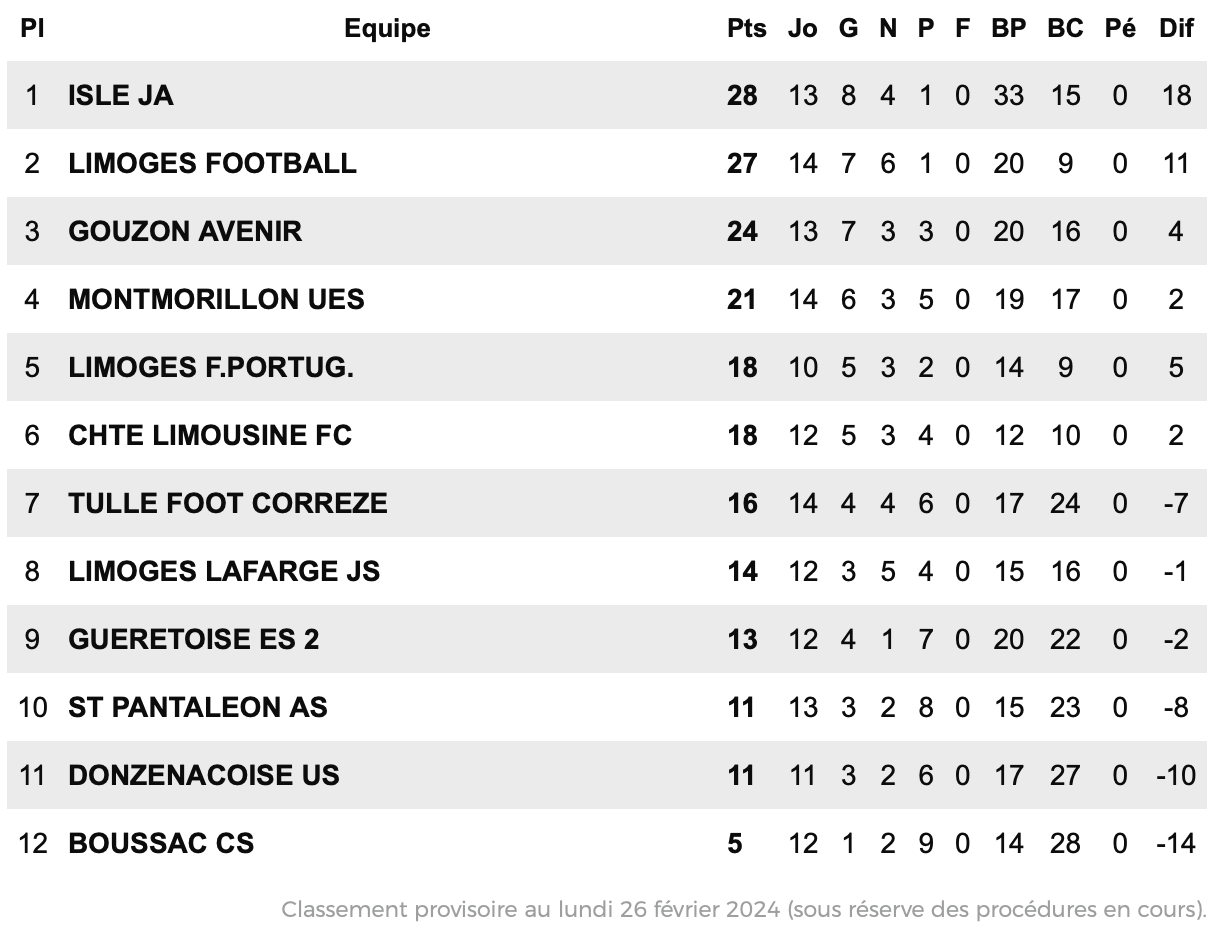
Task: Select LIMOGES F.PORTUG. team name
Action: pyautogui.click(x=211, y=367)
